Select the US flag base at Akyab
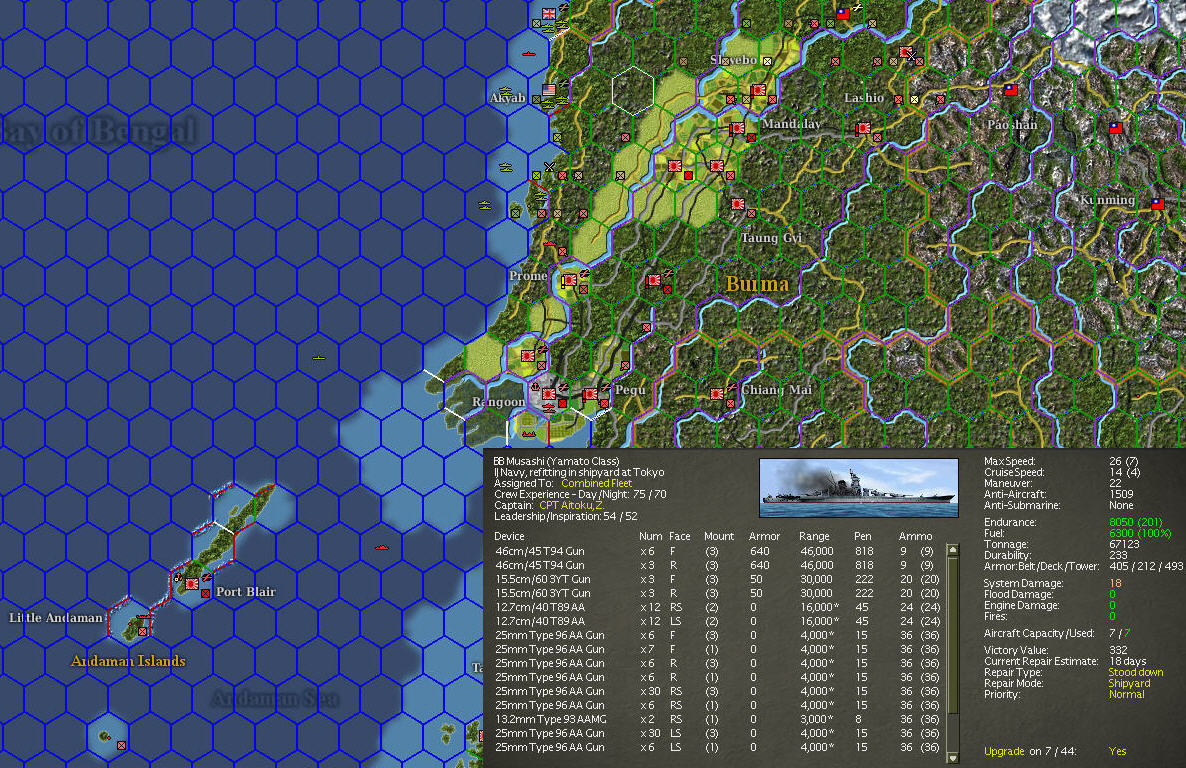The width and height of the screenshot is (1186, 768). [549, 90]
